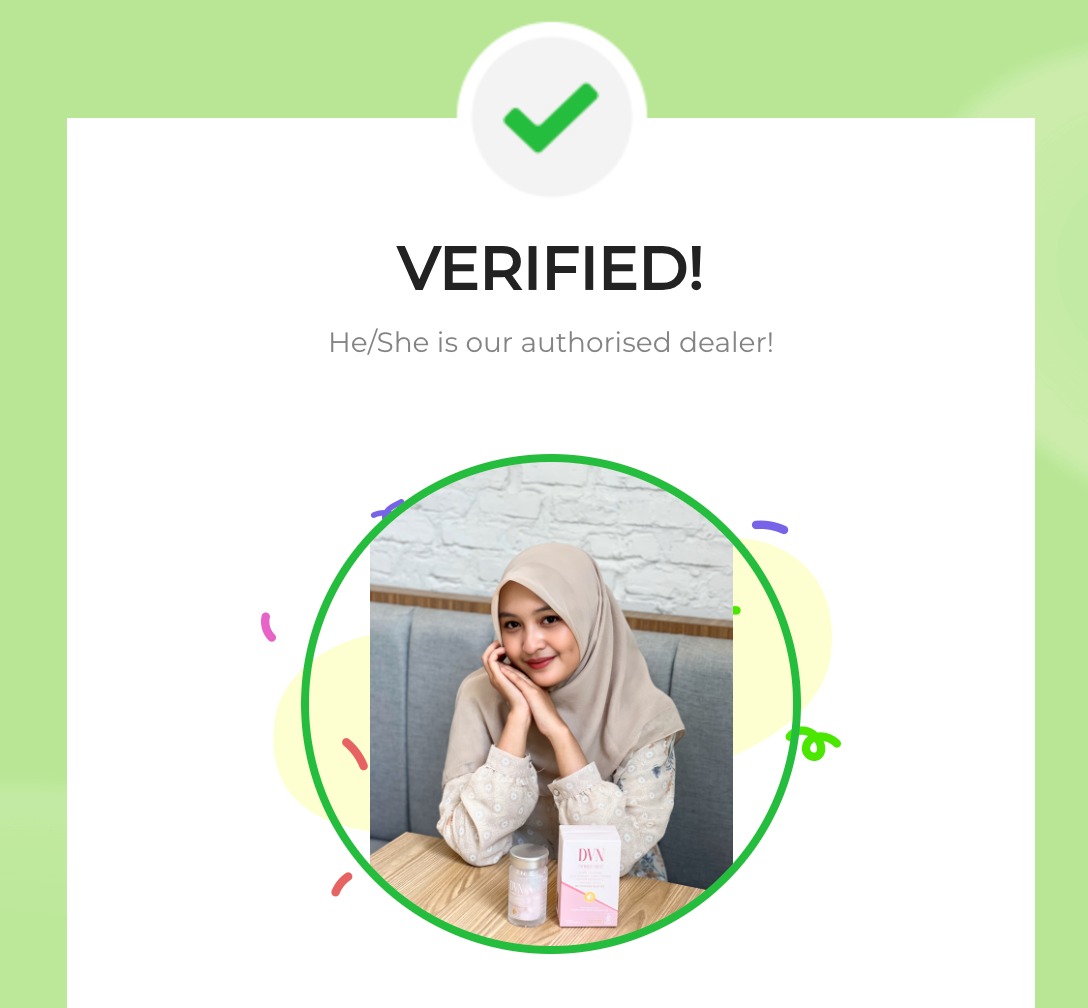Click the DVN pill bottle on table
Screen dimensions: 1088x1008
pyautogui.click(x=528, y=885)
